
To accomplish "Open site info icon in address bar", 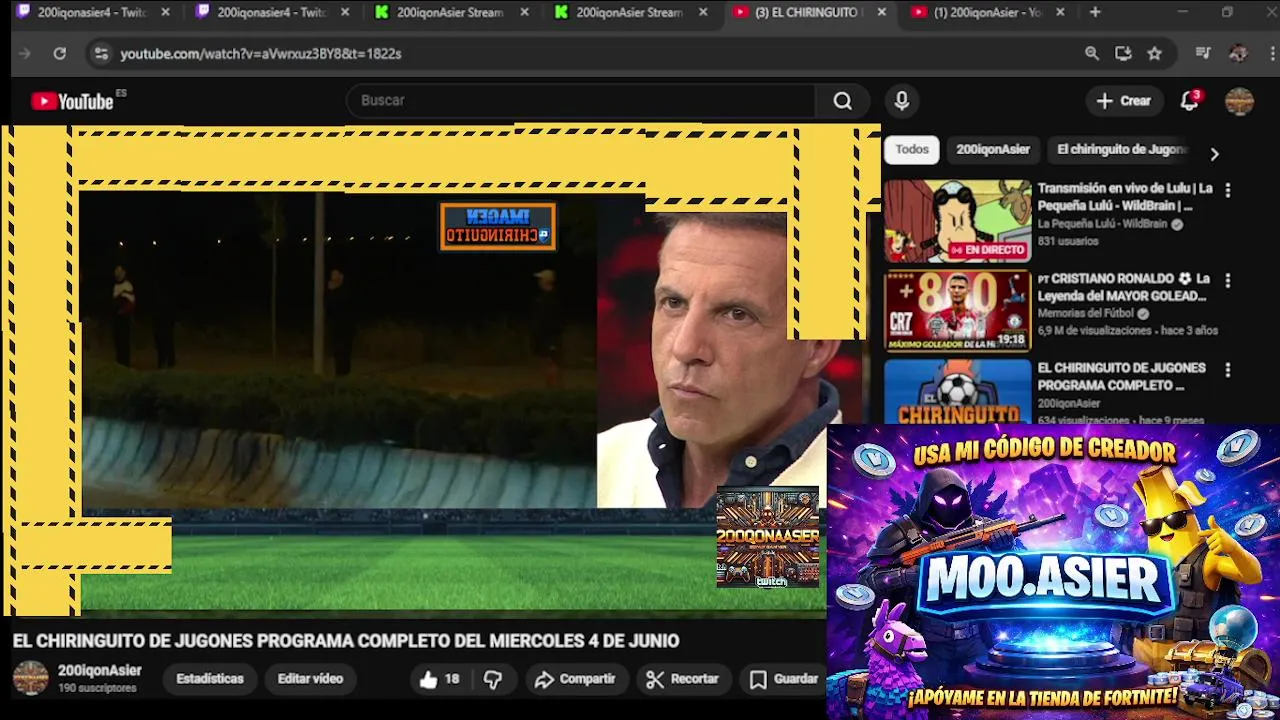I will pyautogui.click(x=100, y=54).
